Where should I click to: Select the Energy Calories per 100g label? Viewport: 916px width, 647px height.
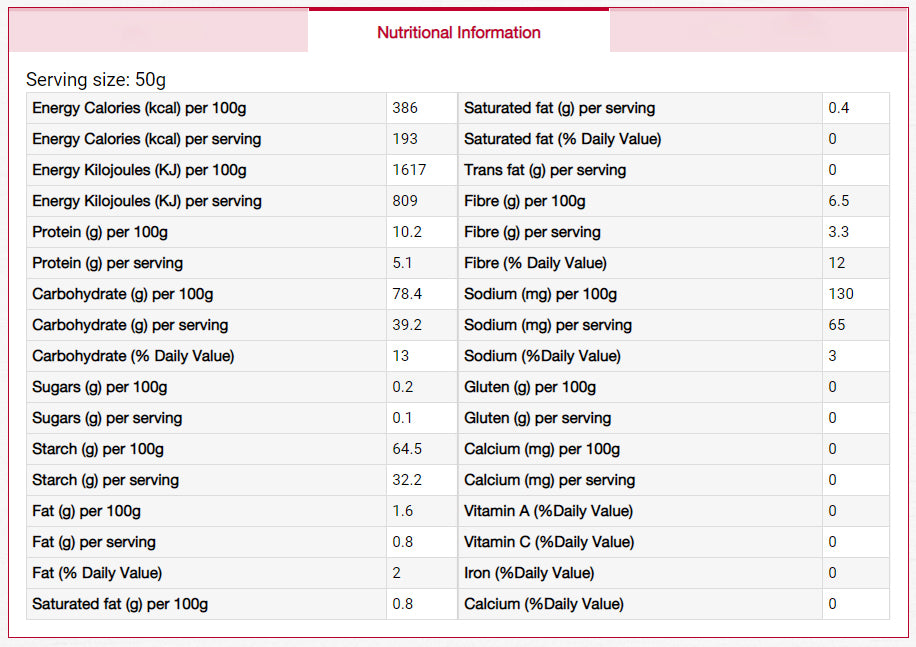coord(139,108)
